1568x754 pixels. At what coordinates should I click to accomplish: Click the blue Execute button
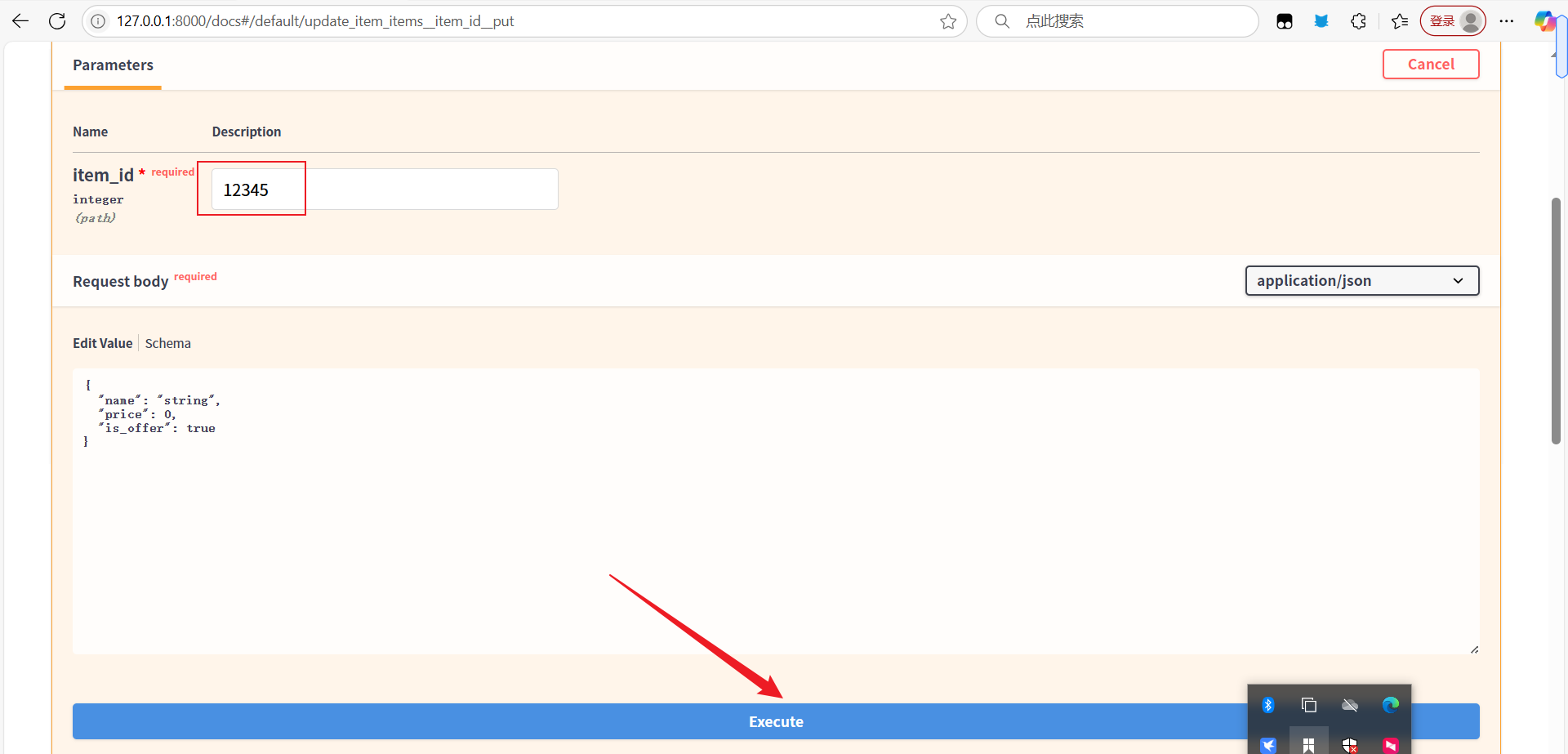point(776,721)
